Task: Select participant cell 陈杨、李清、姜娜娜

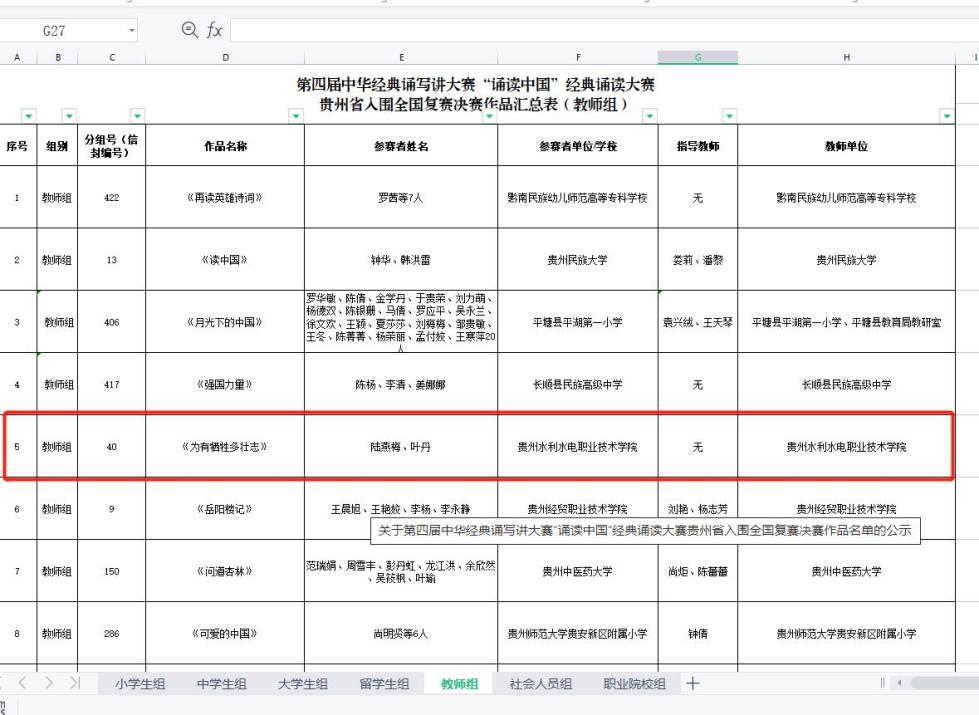Action: point(401,385)
